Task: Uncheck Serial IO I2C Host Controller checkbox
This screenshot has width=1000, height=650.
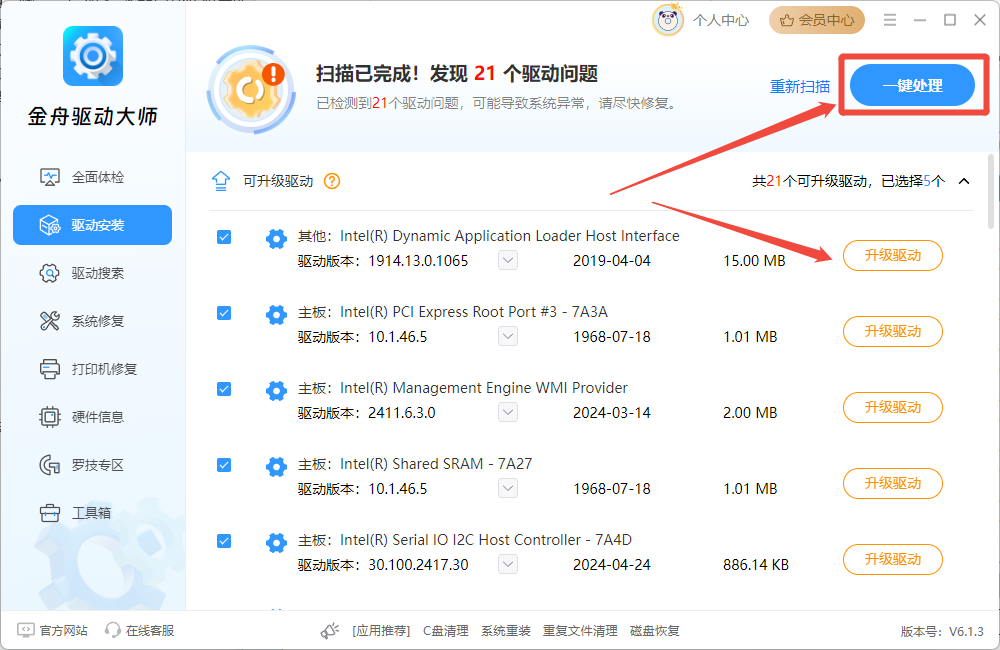Action: tap(224, 541)
